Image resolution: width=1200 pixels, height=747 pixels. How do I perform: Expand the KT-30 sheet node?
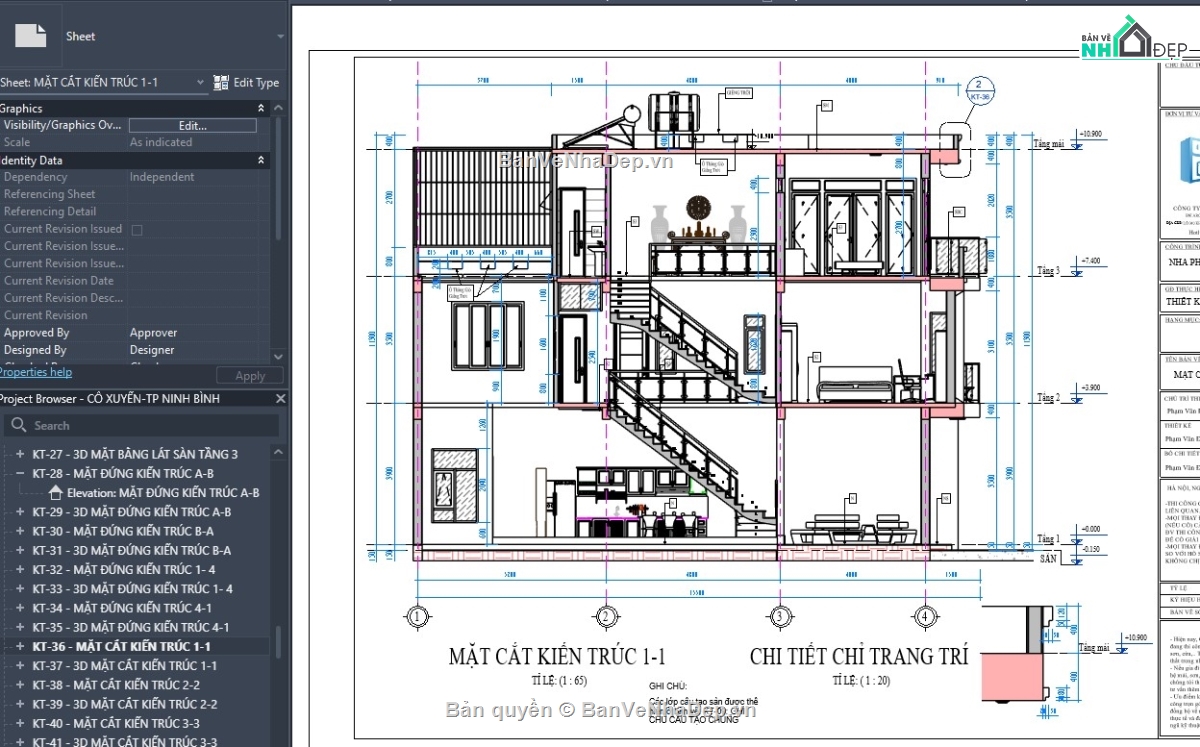[19, 531]
